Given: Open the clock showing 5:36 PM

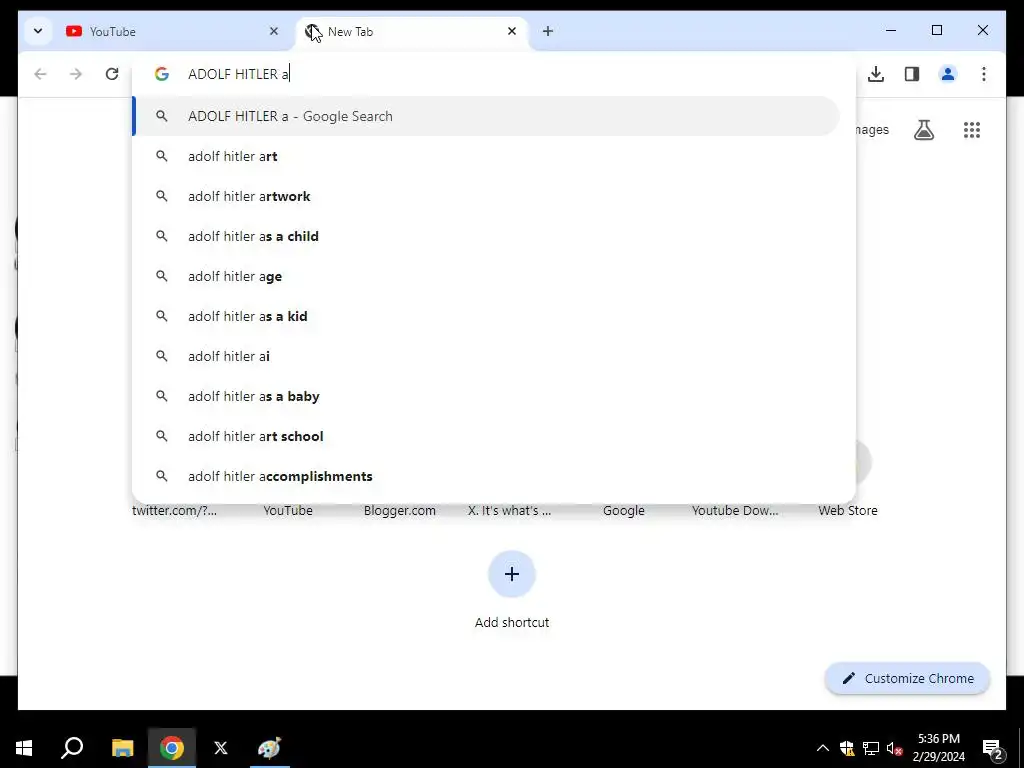Looking at the screenshot, I should point(938,748).
